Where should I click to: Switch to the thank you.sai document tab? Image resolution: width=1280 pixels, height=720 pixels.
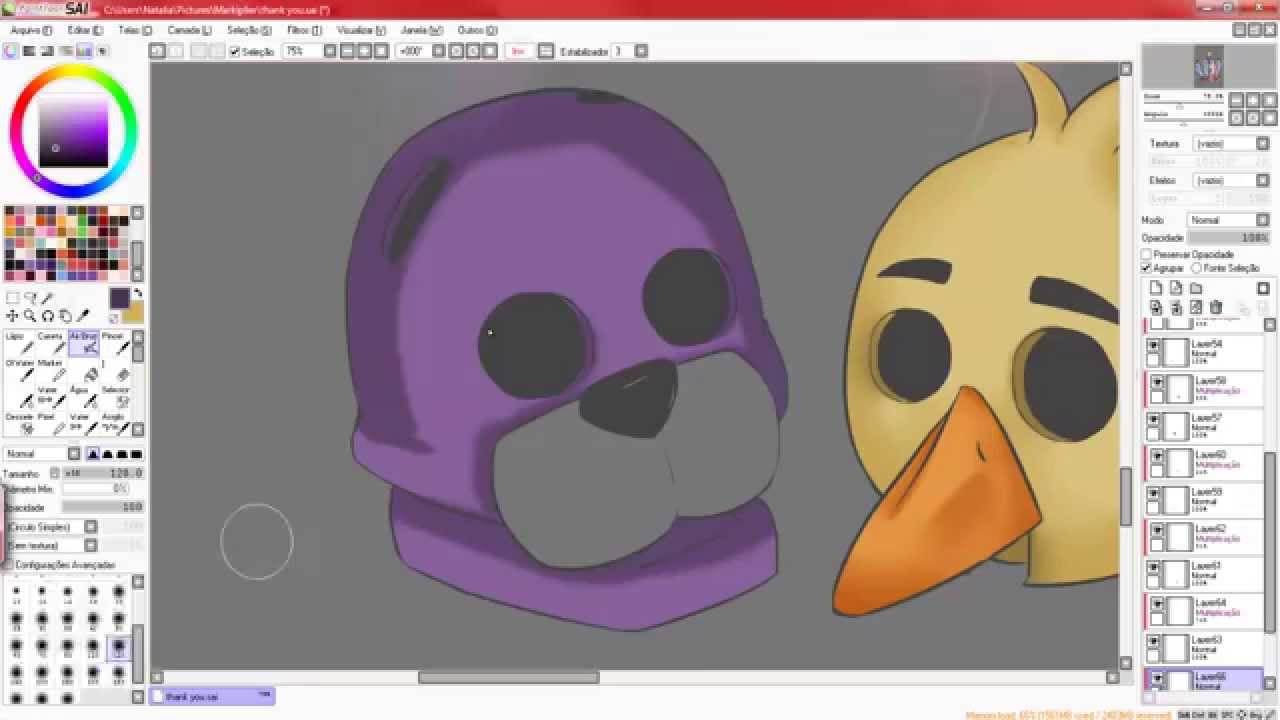[x=212, y=696]
